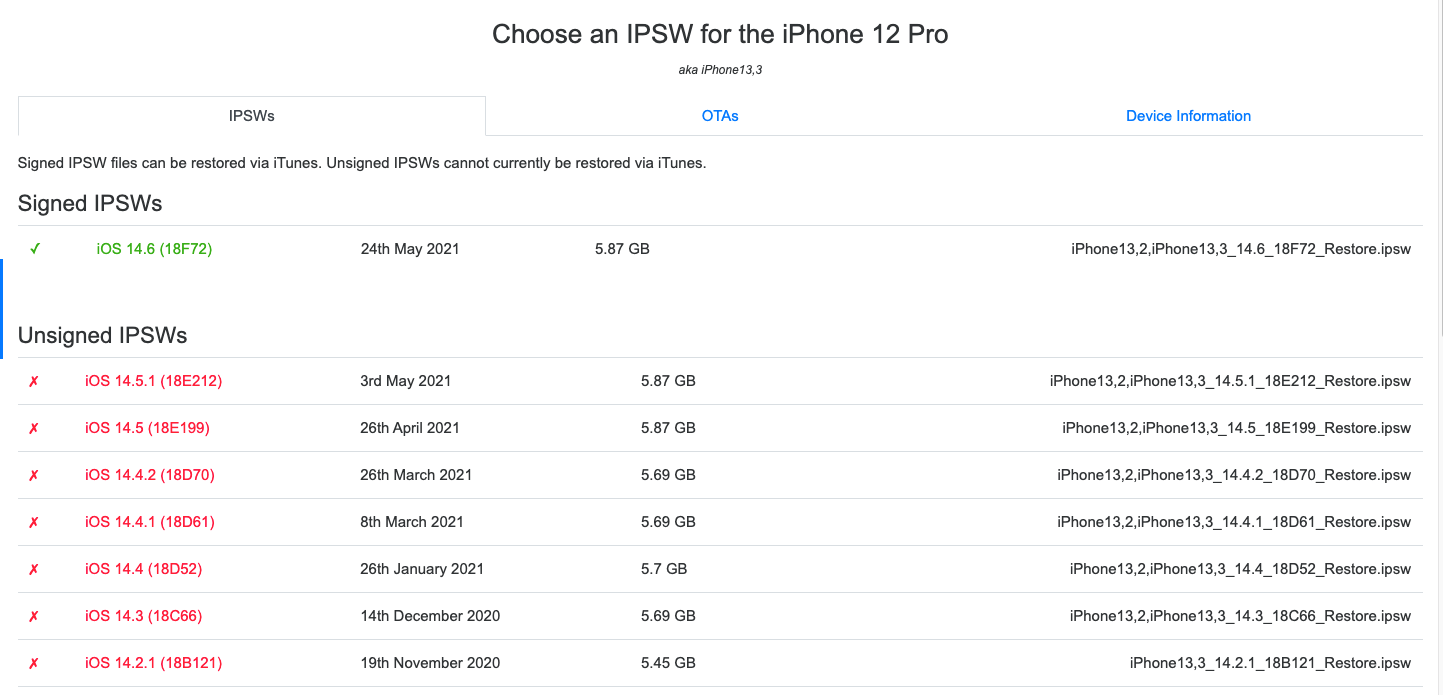
Task: Open the iOS 14.5 (18E199) link
Action: [145, 428]
